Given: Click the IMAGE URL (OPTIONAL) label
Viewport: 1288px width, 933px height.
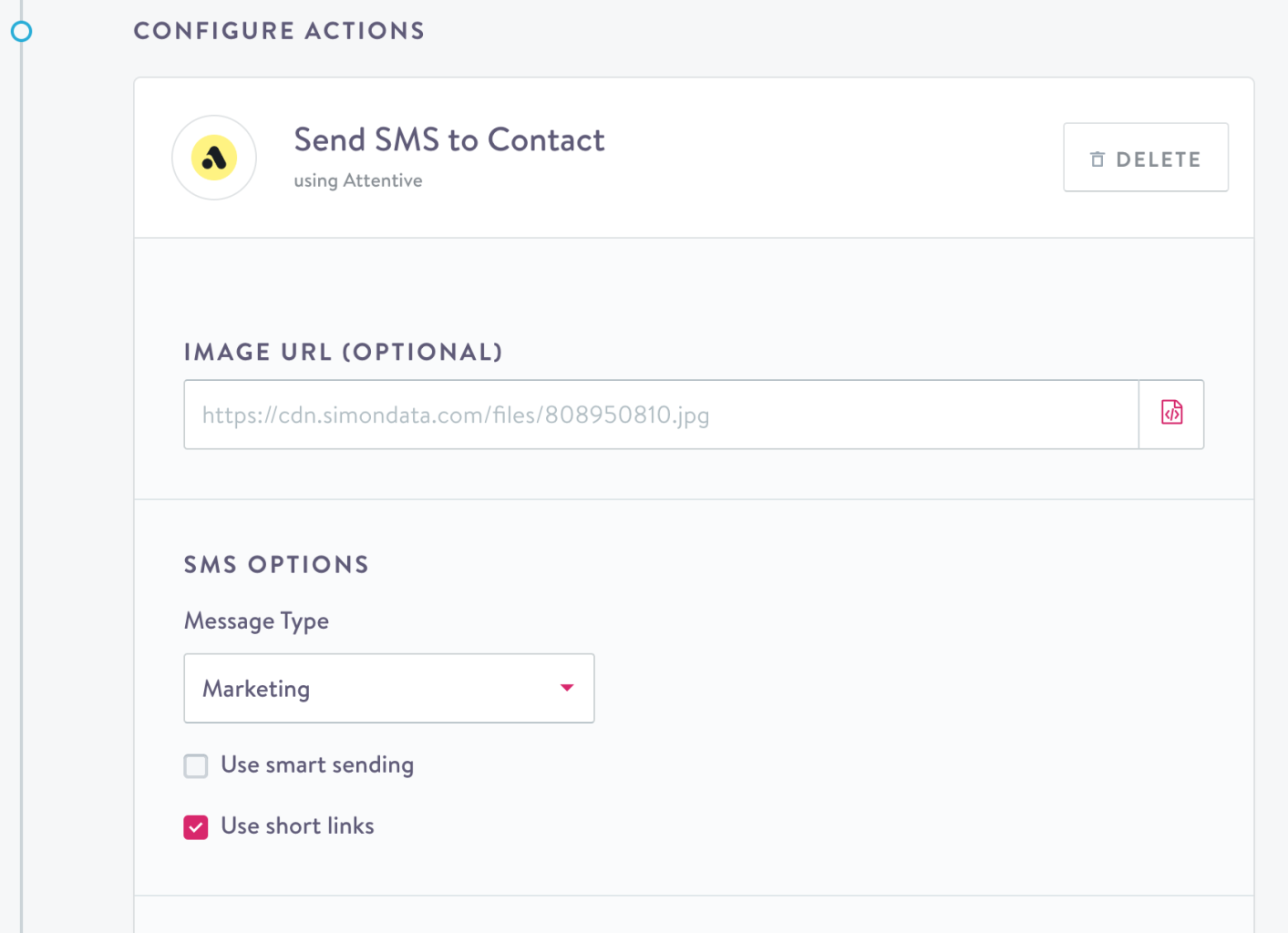Looking at the screenshot, I should click(x=343, y=353).
